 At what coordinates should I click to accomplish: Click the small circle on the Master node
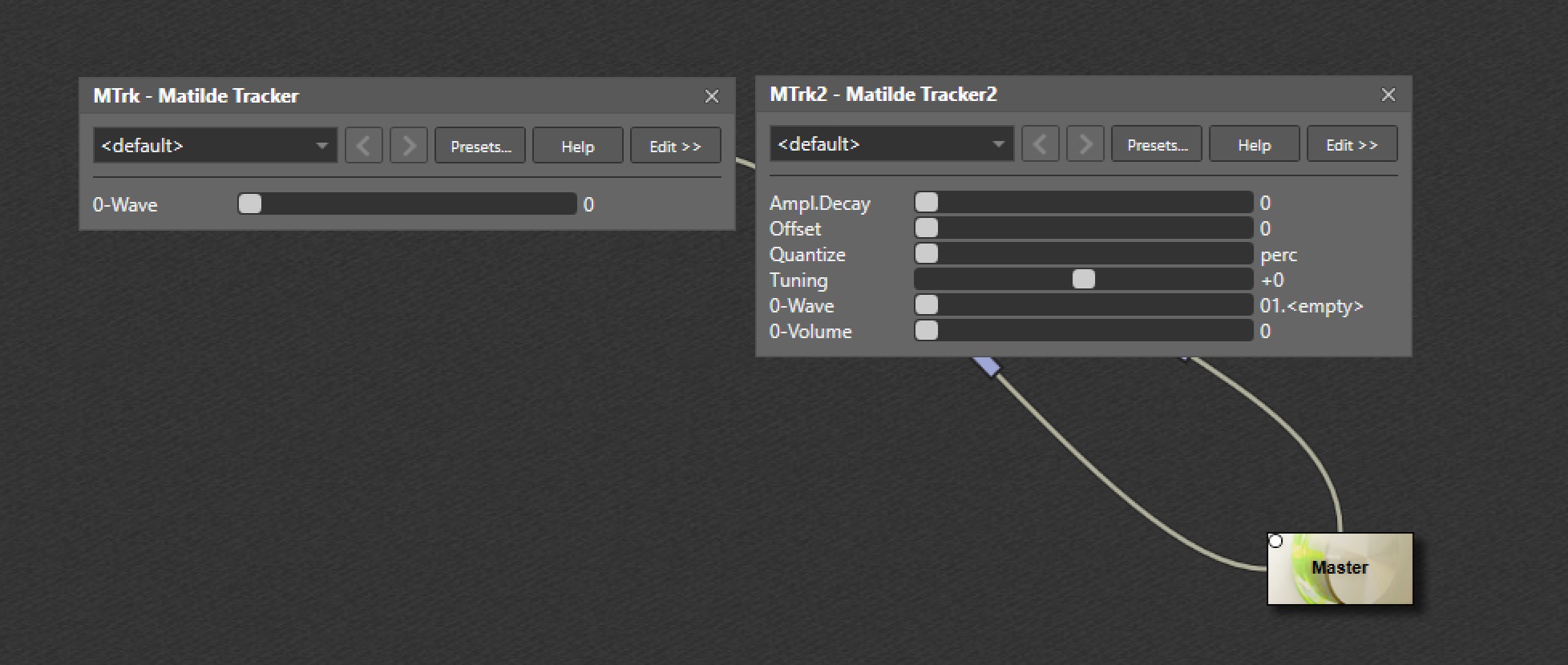pos(1275,541)
